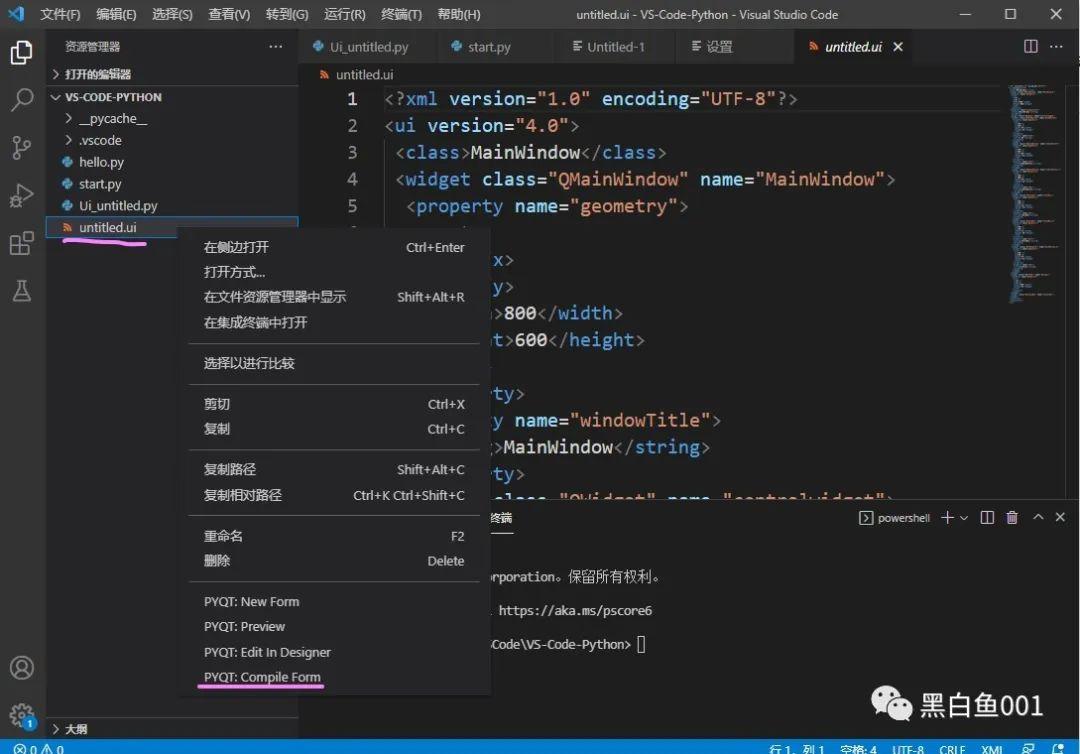Open the Search view in the activity bar
Image resolution: width=1080 pixels, height=754 pixels.
[x=22, y=100]
